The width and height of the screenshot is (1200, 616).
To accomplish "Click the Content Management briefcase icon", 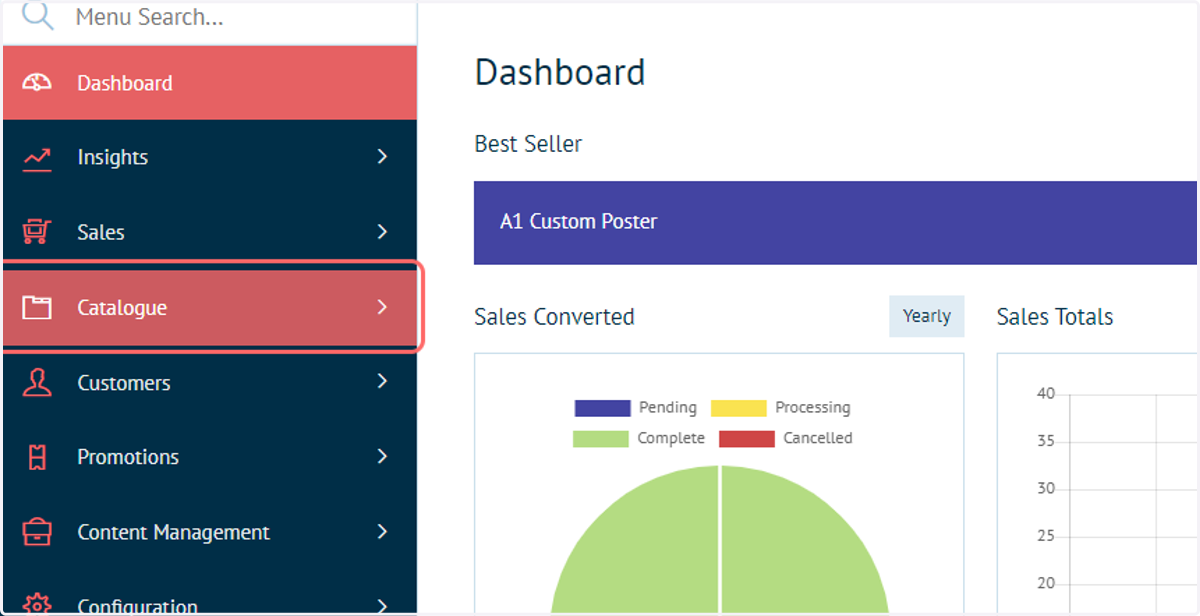I will 37,532.
